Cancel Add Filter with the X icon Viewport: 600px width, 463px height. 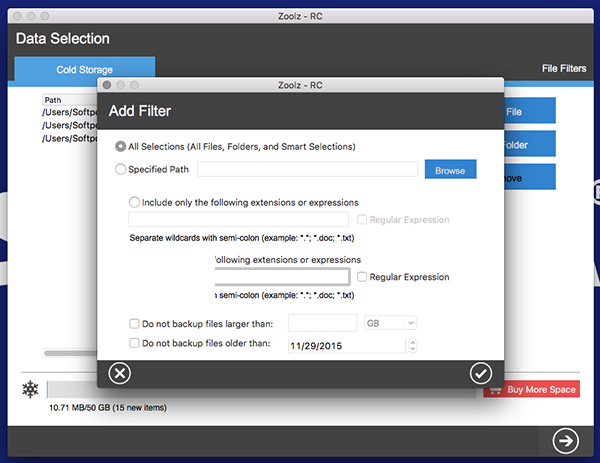point(119,373)
